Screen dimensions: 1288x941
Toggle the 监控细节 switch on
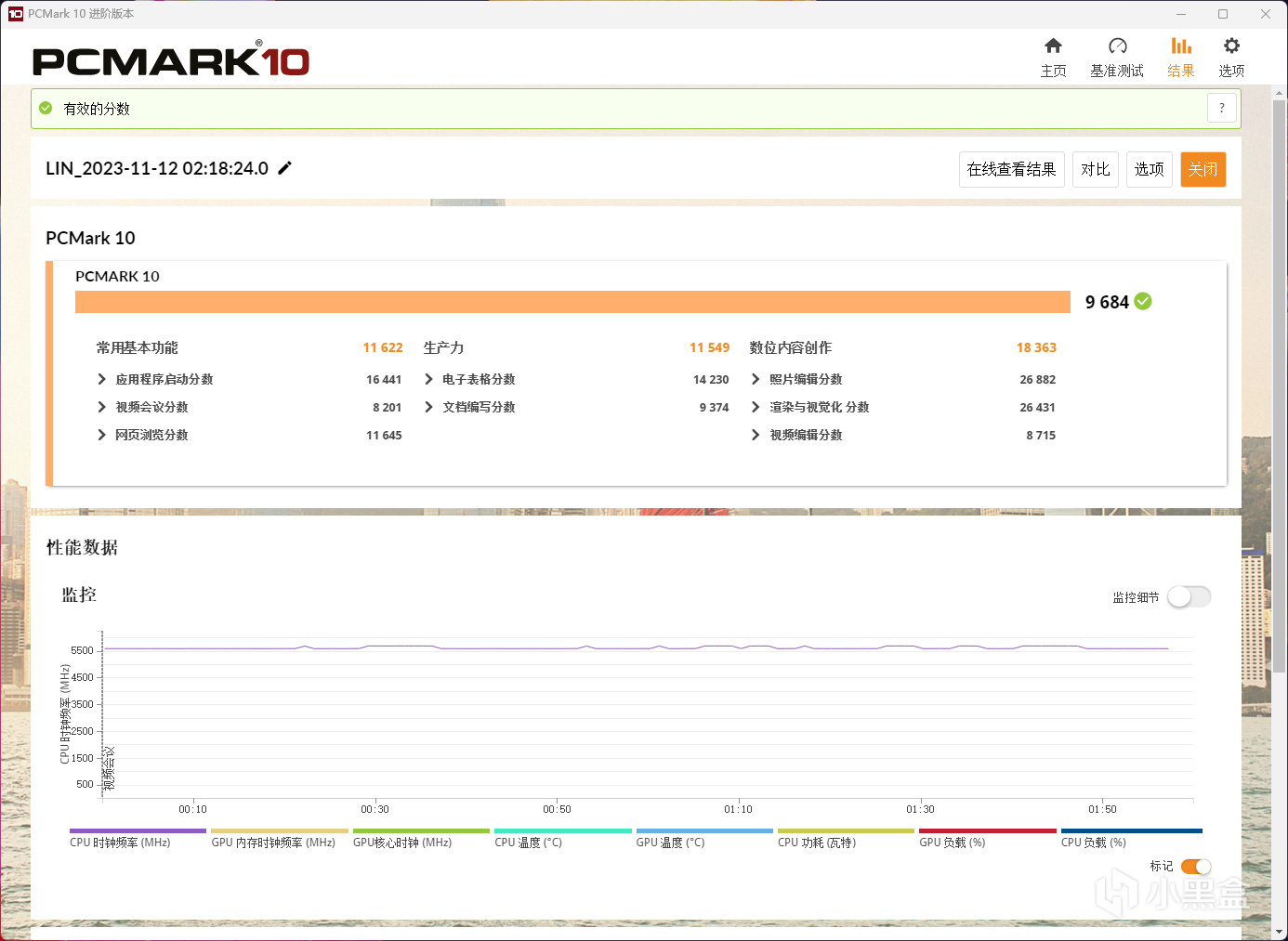(1189, 596)
